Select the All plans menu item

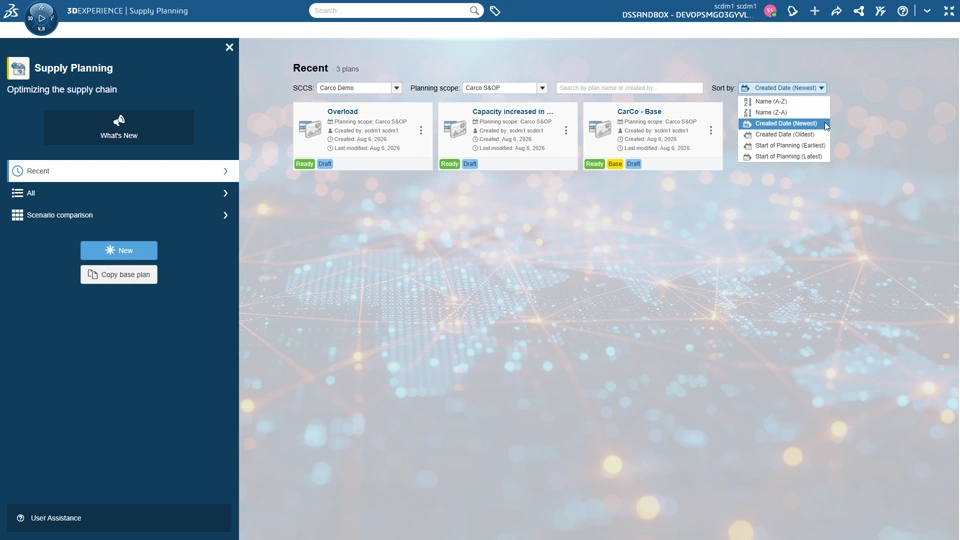pos(122,193)
